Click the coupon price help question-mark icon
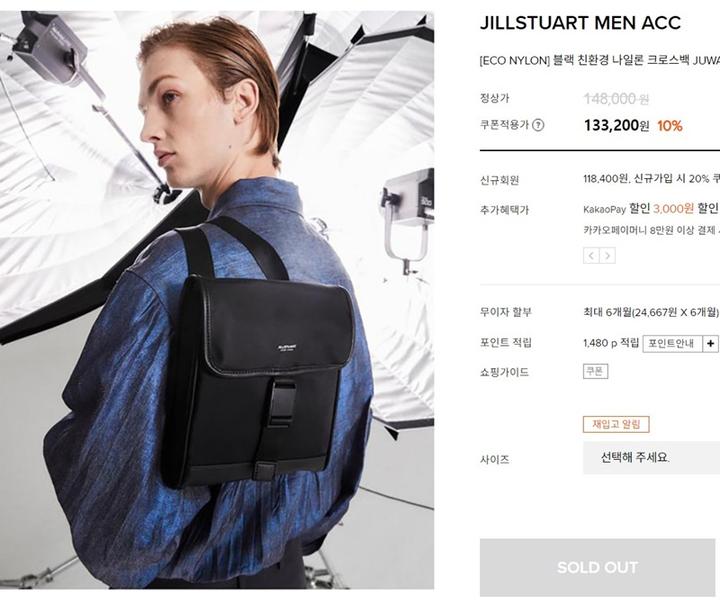This screenshot has width=720, height=604. [x=538, y=125]
